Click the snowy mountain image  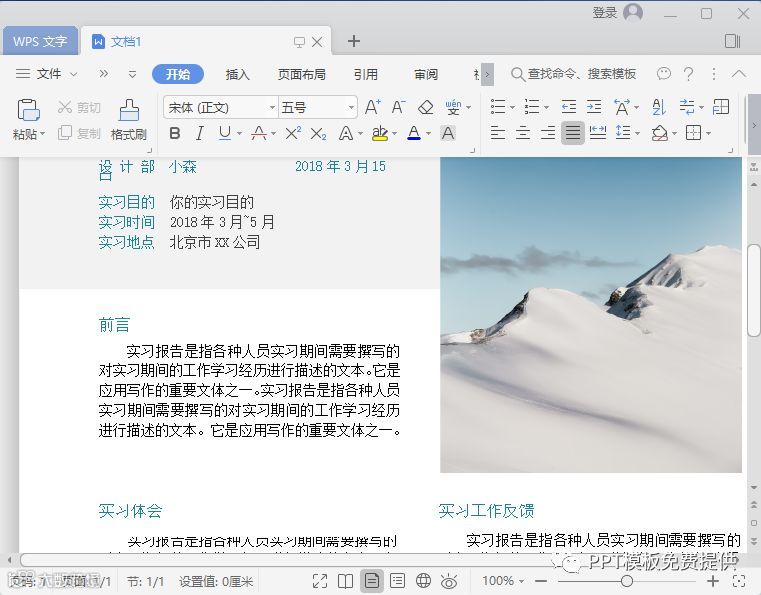(x=591, y=314)
